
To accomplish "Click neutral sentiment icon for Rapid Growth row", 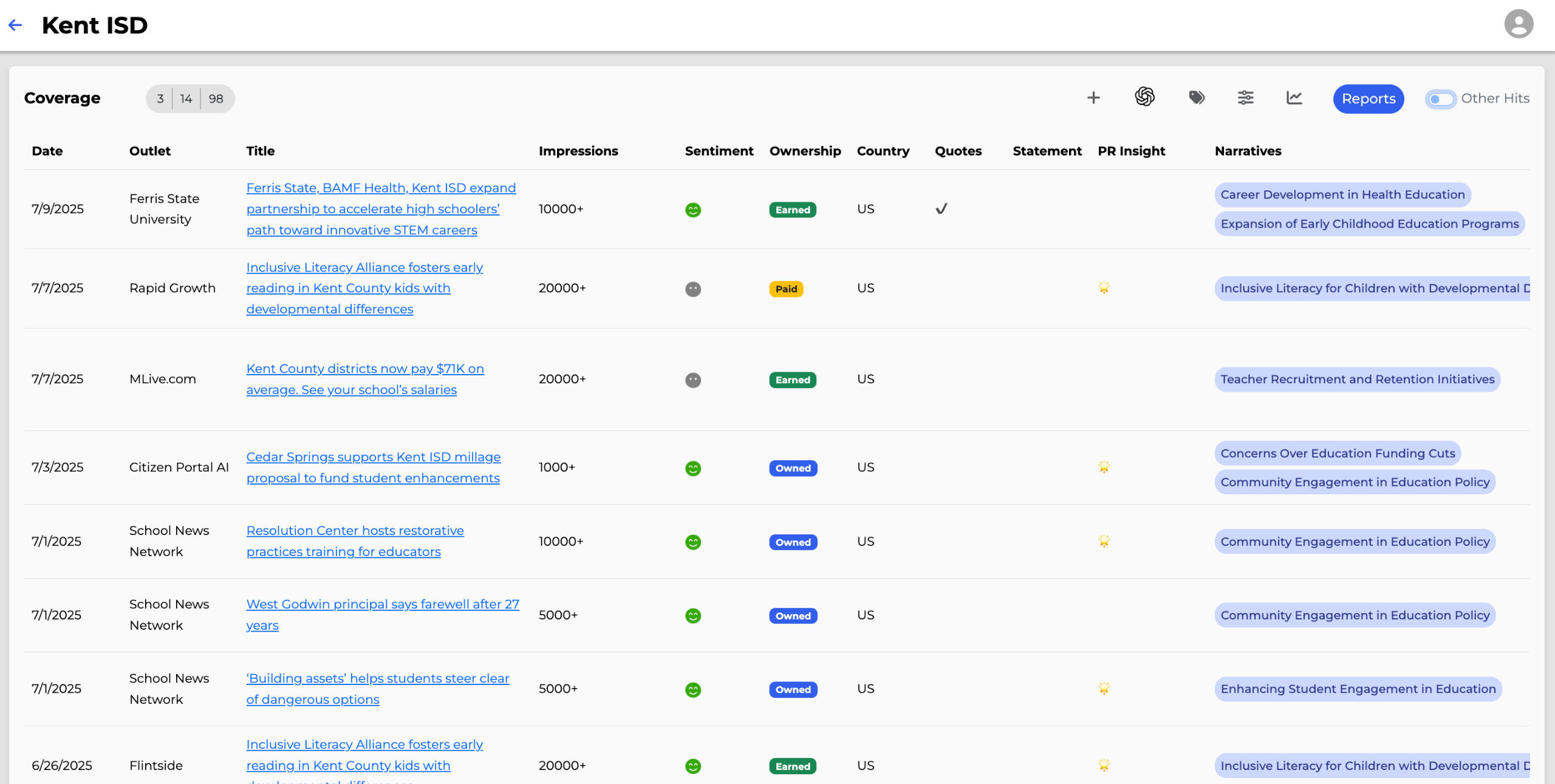I will coord(693,289).
